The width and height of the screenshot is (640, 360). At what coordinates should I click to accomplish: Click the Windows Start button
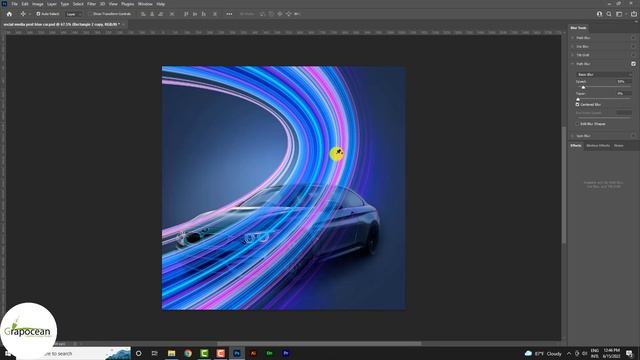tap(7, 353)
